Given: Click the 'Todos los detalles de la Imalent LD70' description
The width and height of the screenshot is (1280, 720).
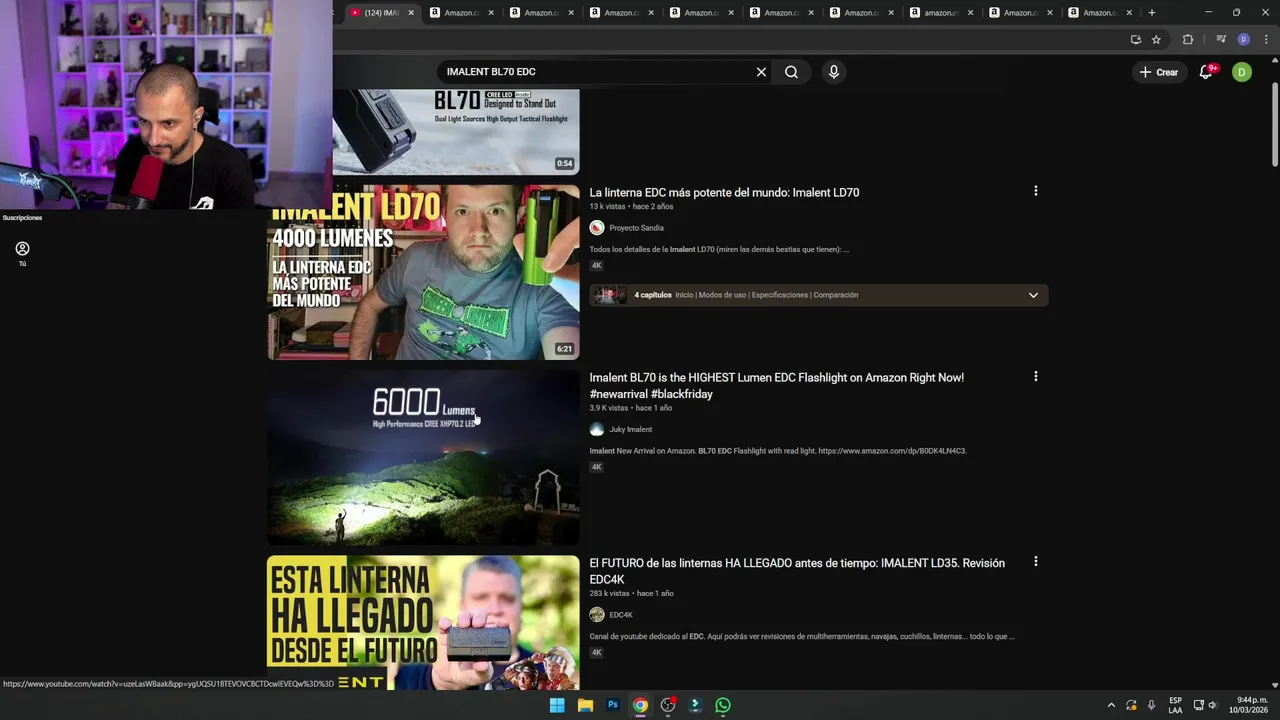Looking at the screenshot, I should [x=719, y=250].
